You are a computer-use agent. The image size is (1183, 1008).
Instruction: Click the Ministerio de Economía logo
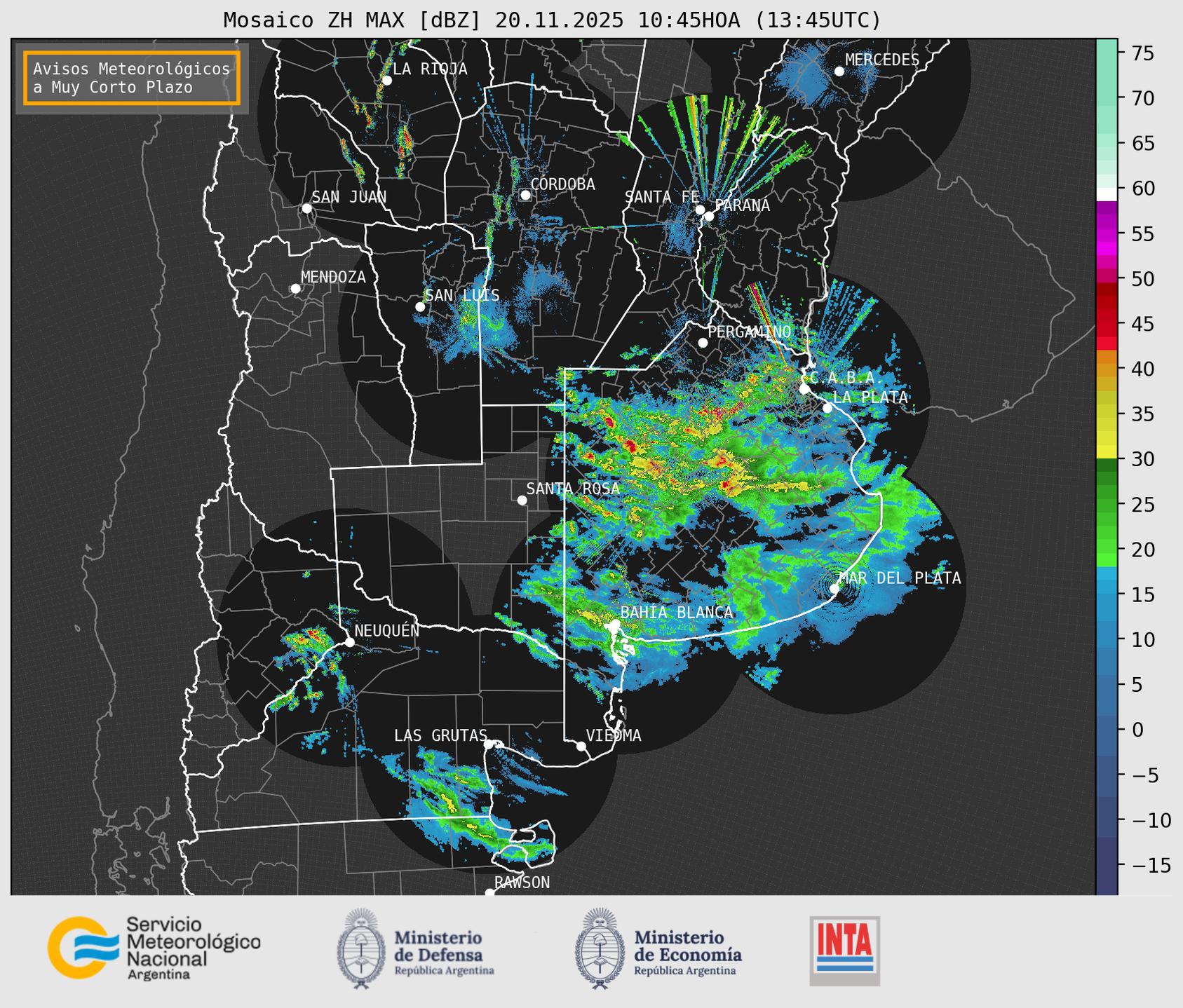point(658,948)
